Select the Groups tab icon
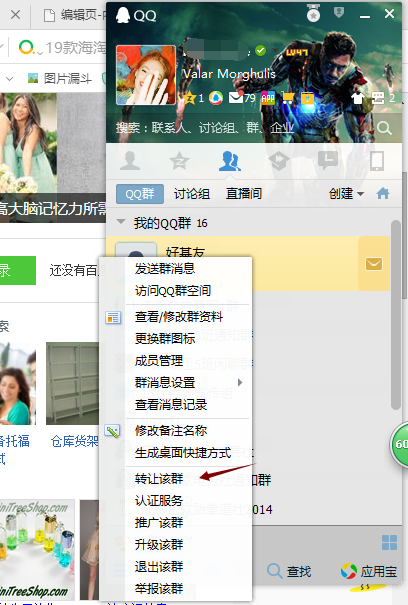This screenshot has width=408, height=605. [x=230, y=161]
